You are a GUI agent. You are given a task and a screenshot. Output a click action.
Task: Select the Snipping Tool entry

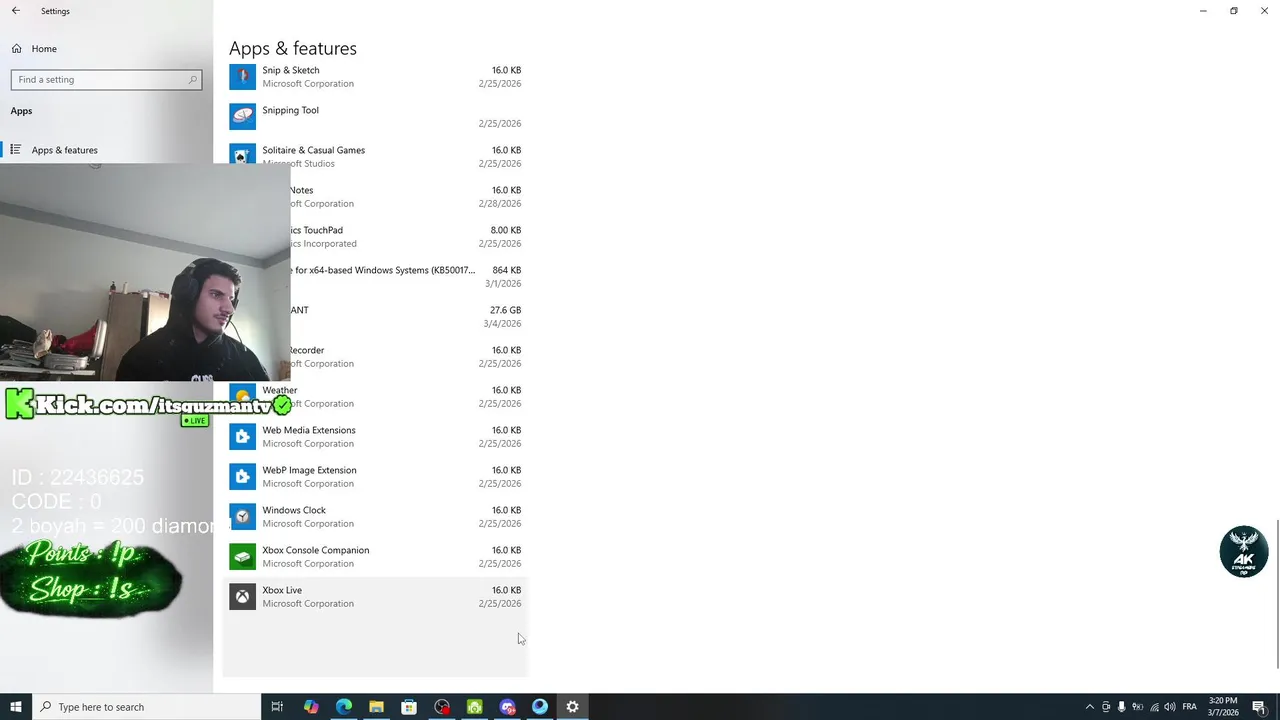pyautogui.click(x=375, y=117)
